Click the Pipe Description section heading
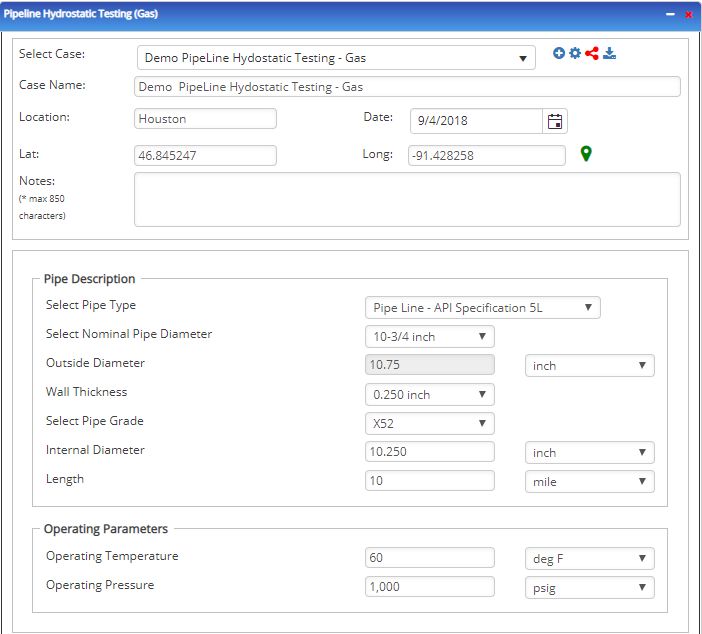Viewport: 702px width, 634px height. point(90,279)
